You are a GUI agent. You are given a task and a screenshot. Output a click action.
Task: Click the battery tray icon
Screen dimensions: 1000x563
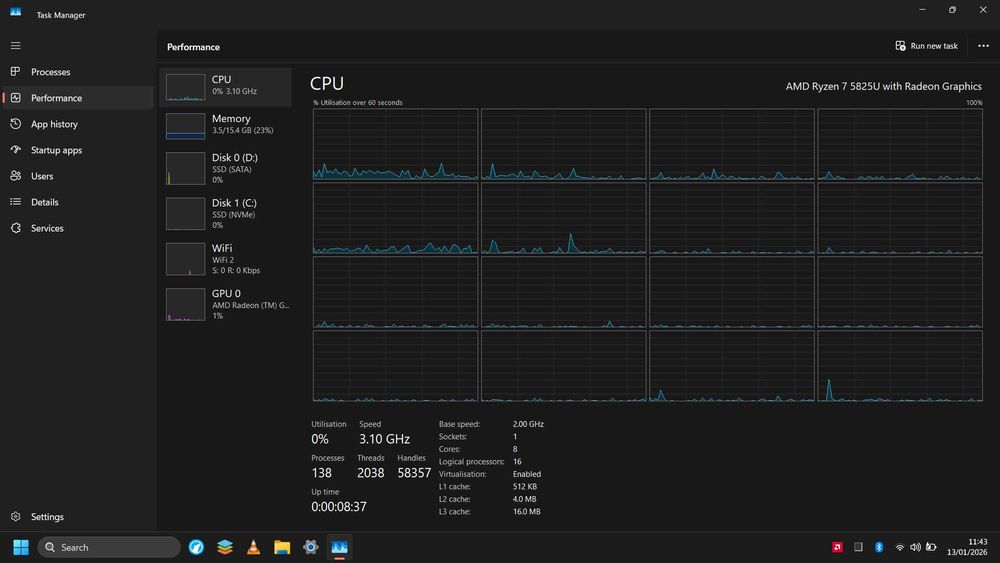(x=931, y=547)
